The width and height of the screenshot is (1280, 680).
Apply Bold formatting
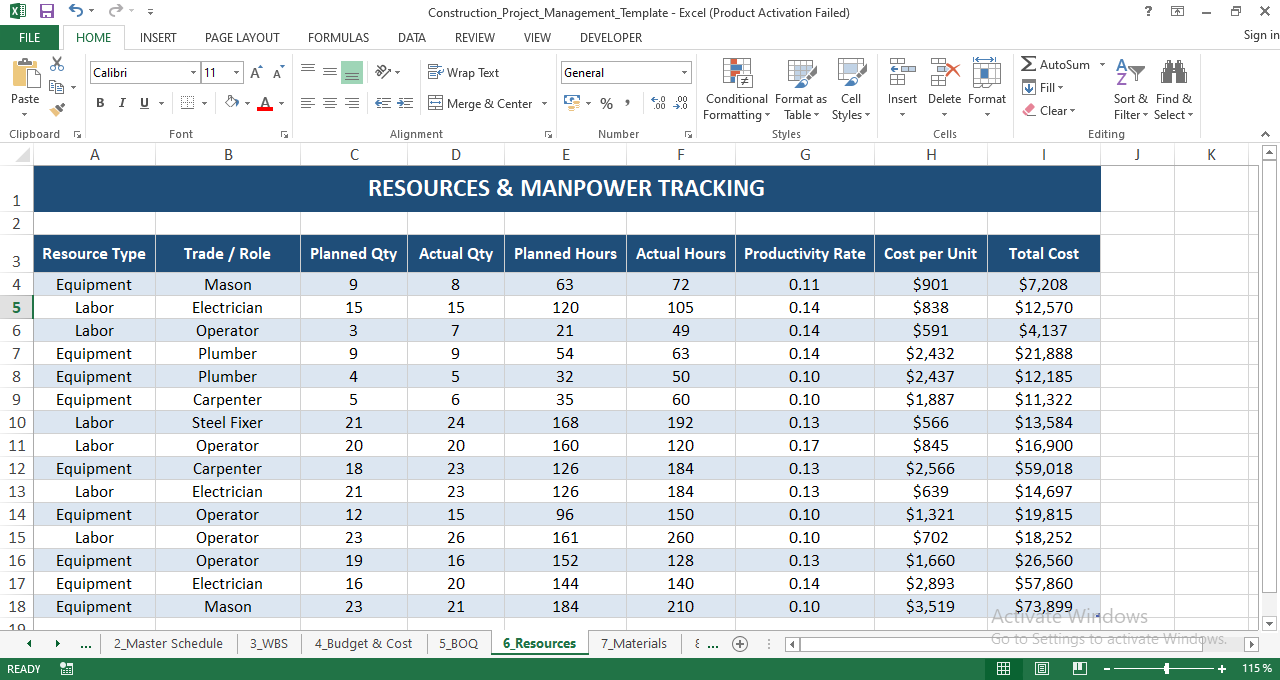(x=99, y=103)
